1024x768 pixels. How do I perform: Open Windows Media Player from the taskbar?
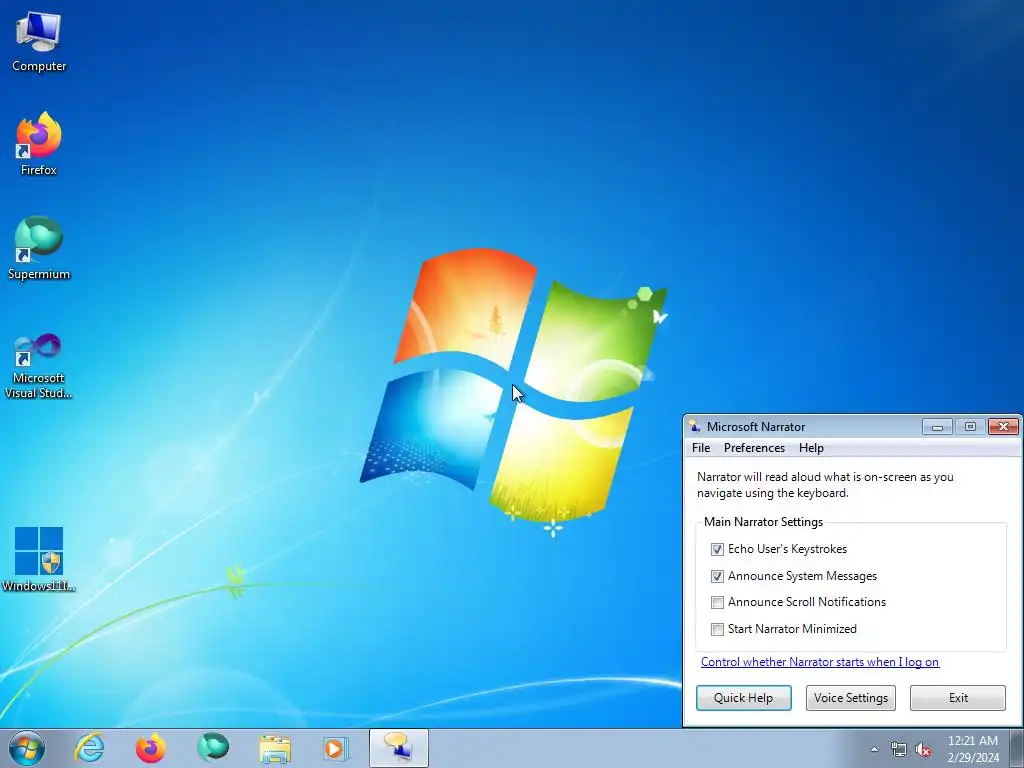click(x=336, y=748)
